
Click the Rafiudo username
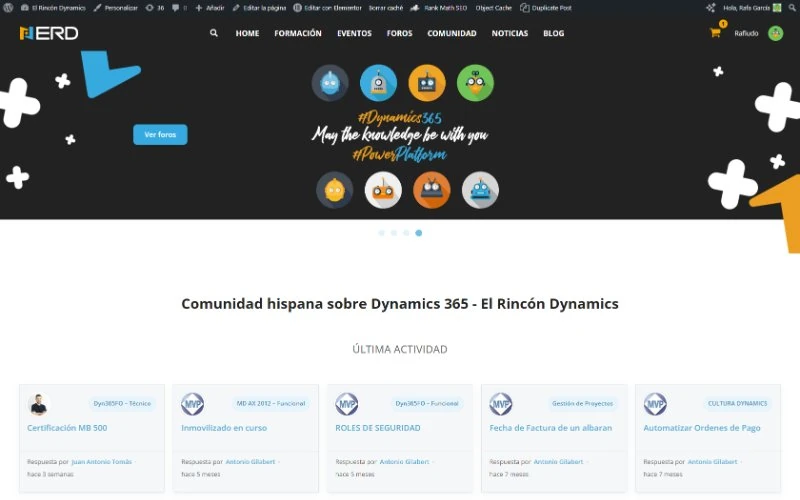tap(746, 33)
